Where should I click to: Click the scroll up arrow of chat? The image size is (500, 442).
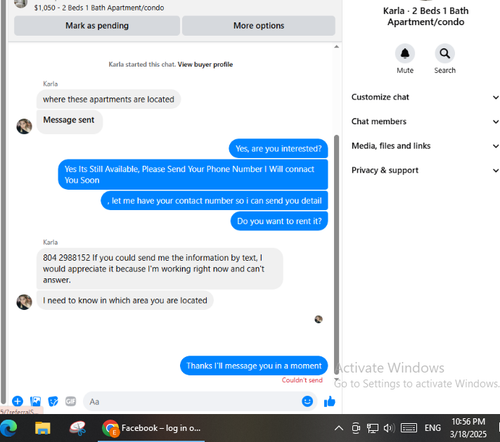(x=336, y=47)
